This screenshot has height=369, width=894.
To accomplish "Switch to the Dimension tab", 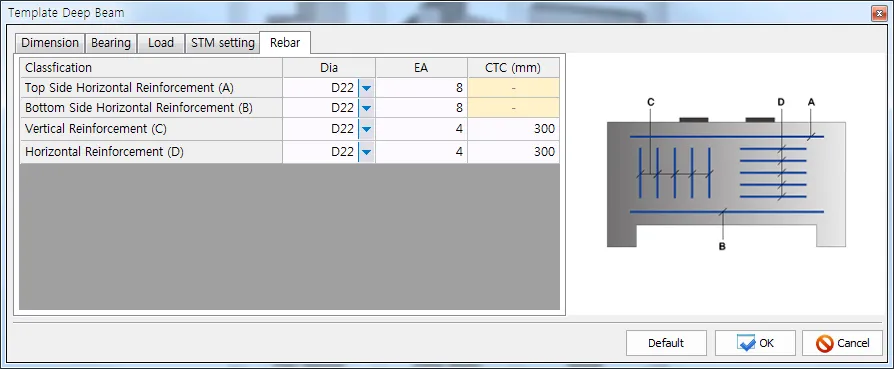I will [x=50, y=43].
